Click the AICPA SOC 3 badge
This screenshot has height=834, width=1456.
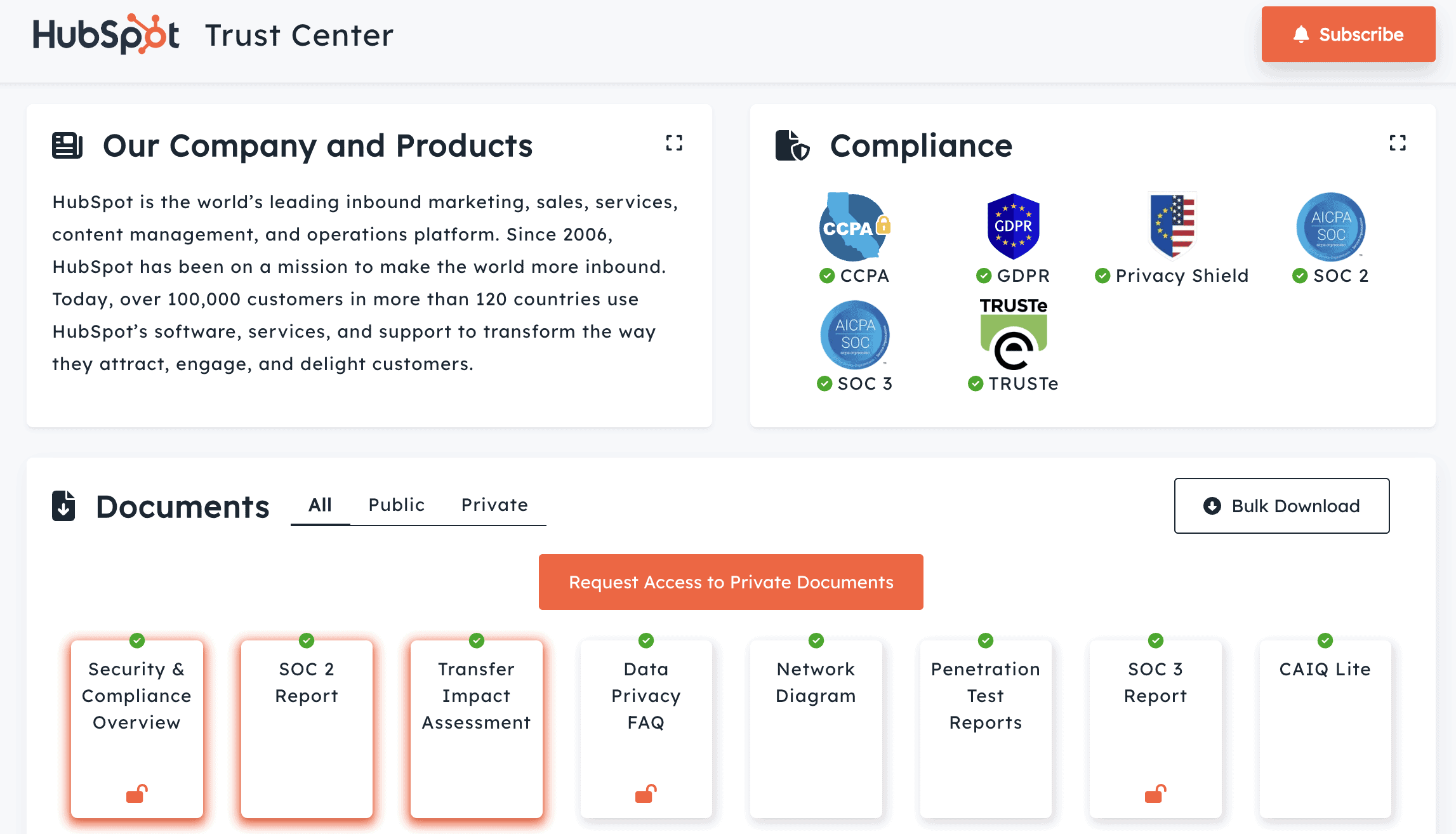pos(854,335)
